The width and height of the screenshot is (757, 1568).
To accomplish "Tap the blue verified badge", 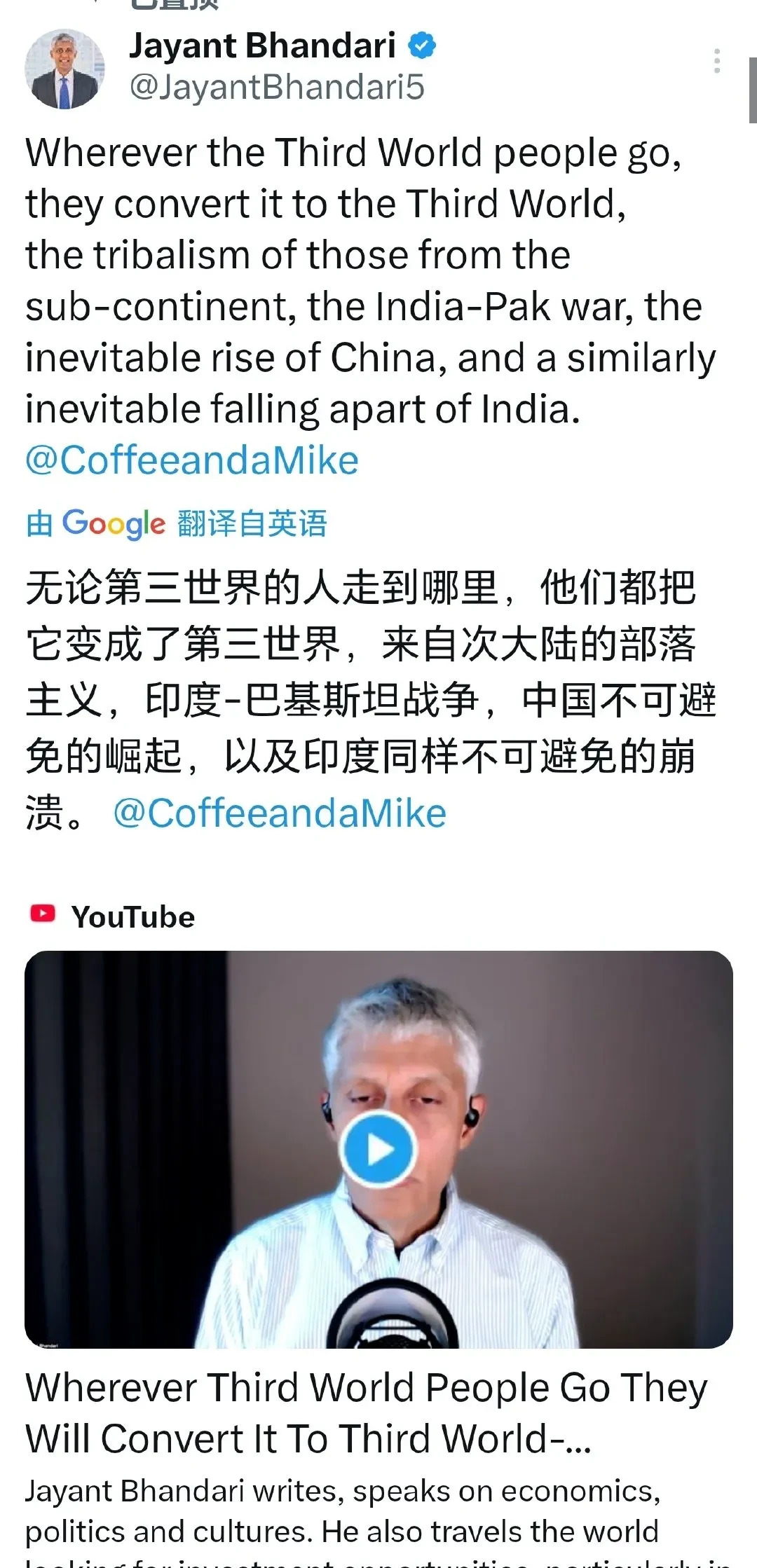I will point(422,46).
